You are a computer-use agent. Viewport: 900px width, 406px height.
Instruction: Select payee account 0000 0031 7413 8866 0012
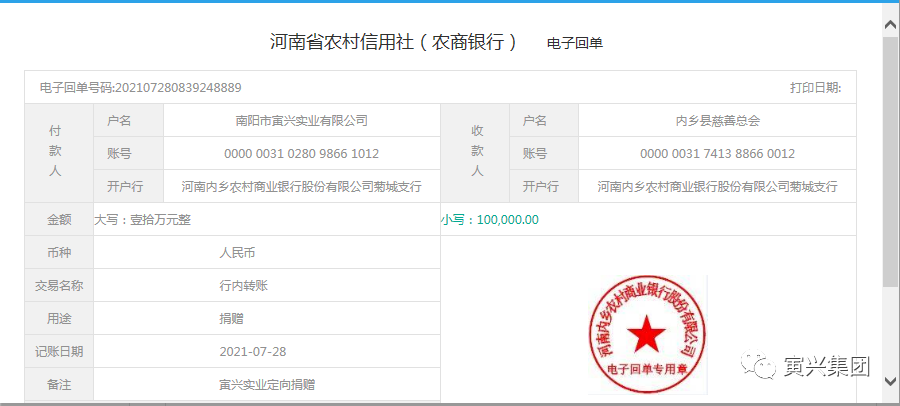click(717, 154)
